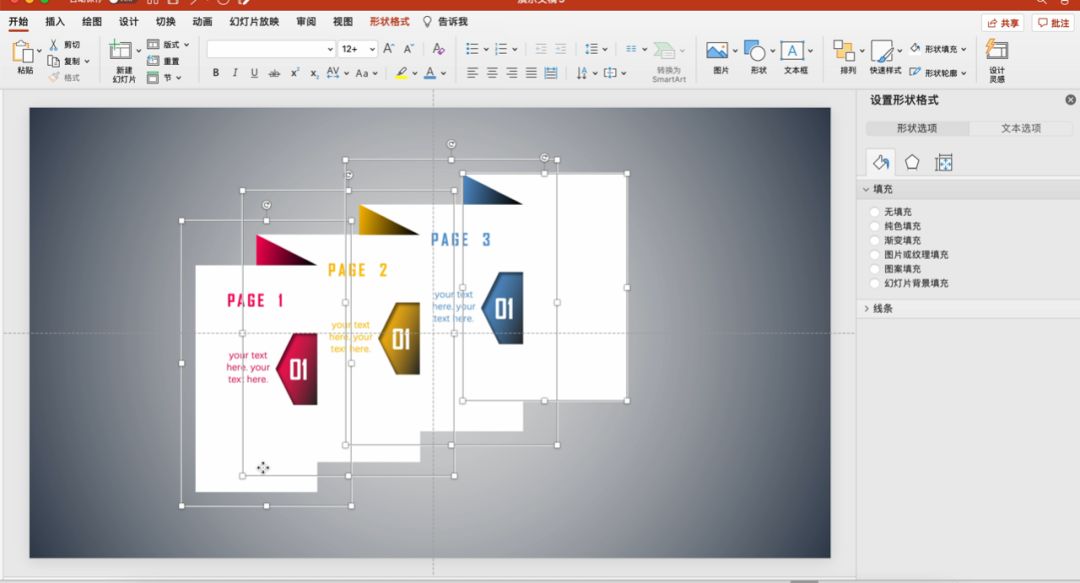Click the Tell Me (告诉我) search box
Image resolution: width=1080 pixels, height=583 pixels.
445,21
